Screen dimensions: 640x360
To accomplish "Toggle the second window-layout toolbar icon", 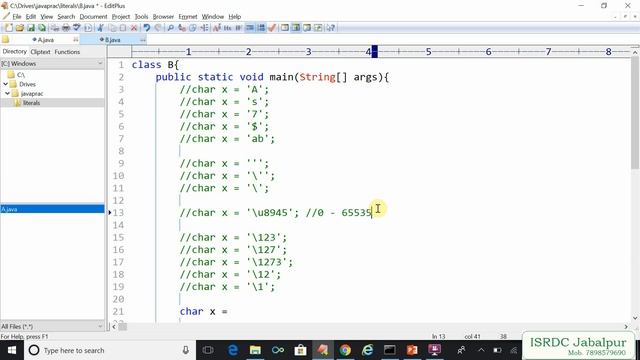I will coord(296,28).
